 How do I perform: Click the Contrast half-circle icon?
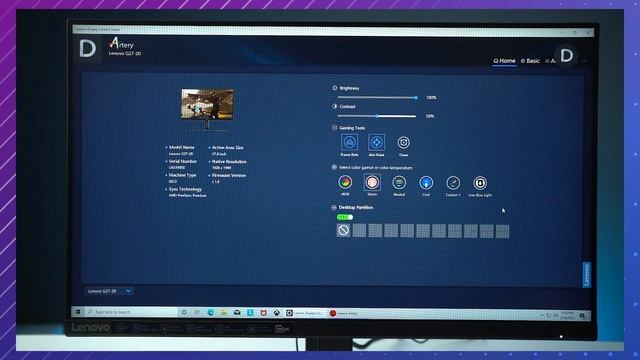click(x=335, y=107)
